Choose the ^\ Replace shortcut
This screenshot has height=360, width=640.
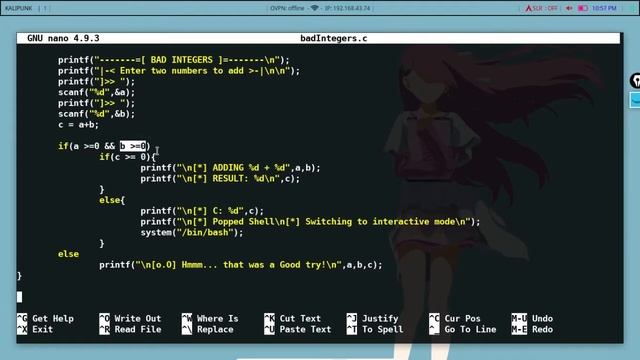(x=207, y=329)
